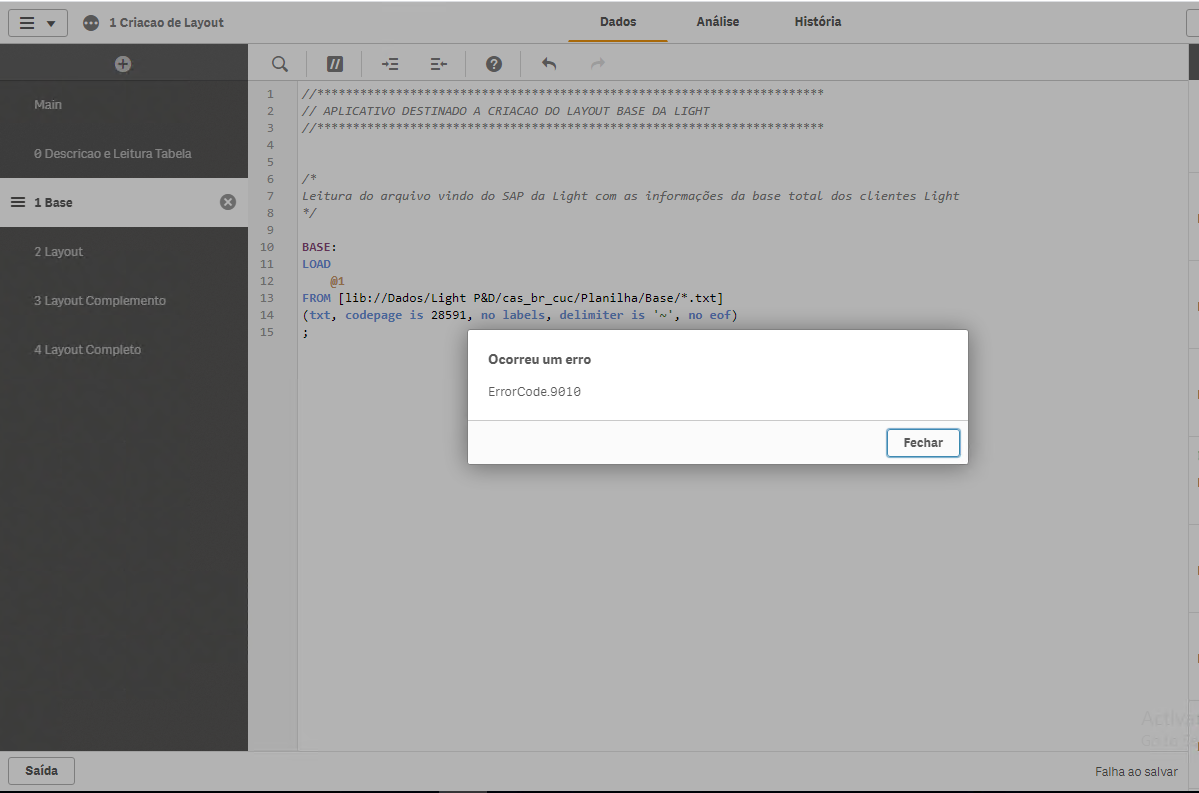Add a new script section with plus icon
The height and width of the screenshot is (793, 1199).
click(123, 64)
